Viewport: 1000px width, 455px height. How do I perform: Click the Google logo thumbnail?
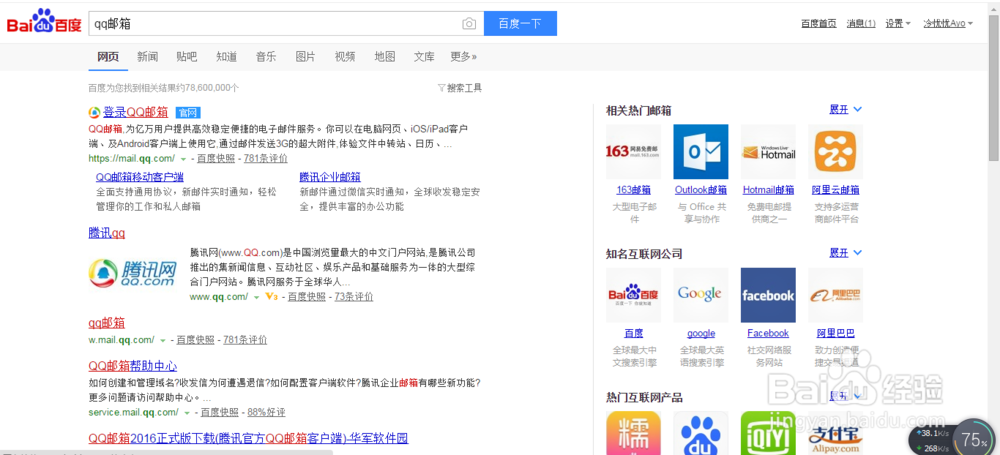701,295
